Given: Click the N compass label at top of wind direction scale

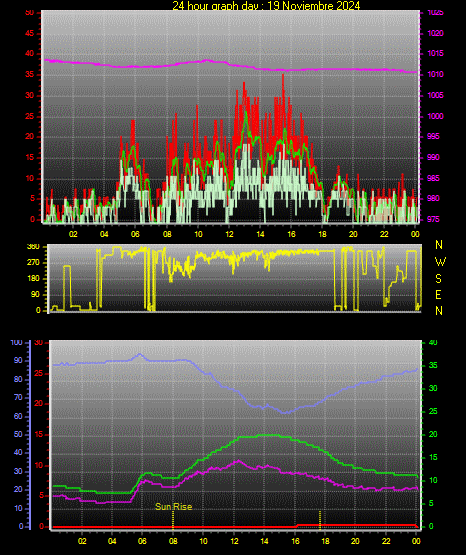Looking at the screenshot, I should [x=439, y=245].
